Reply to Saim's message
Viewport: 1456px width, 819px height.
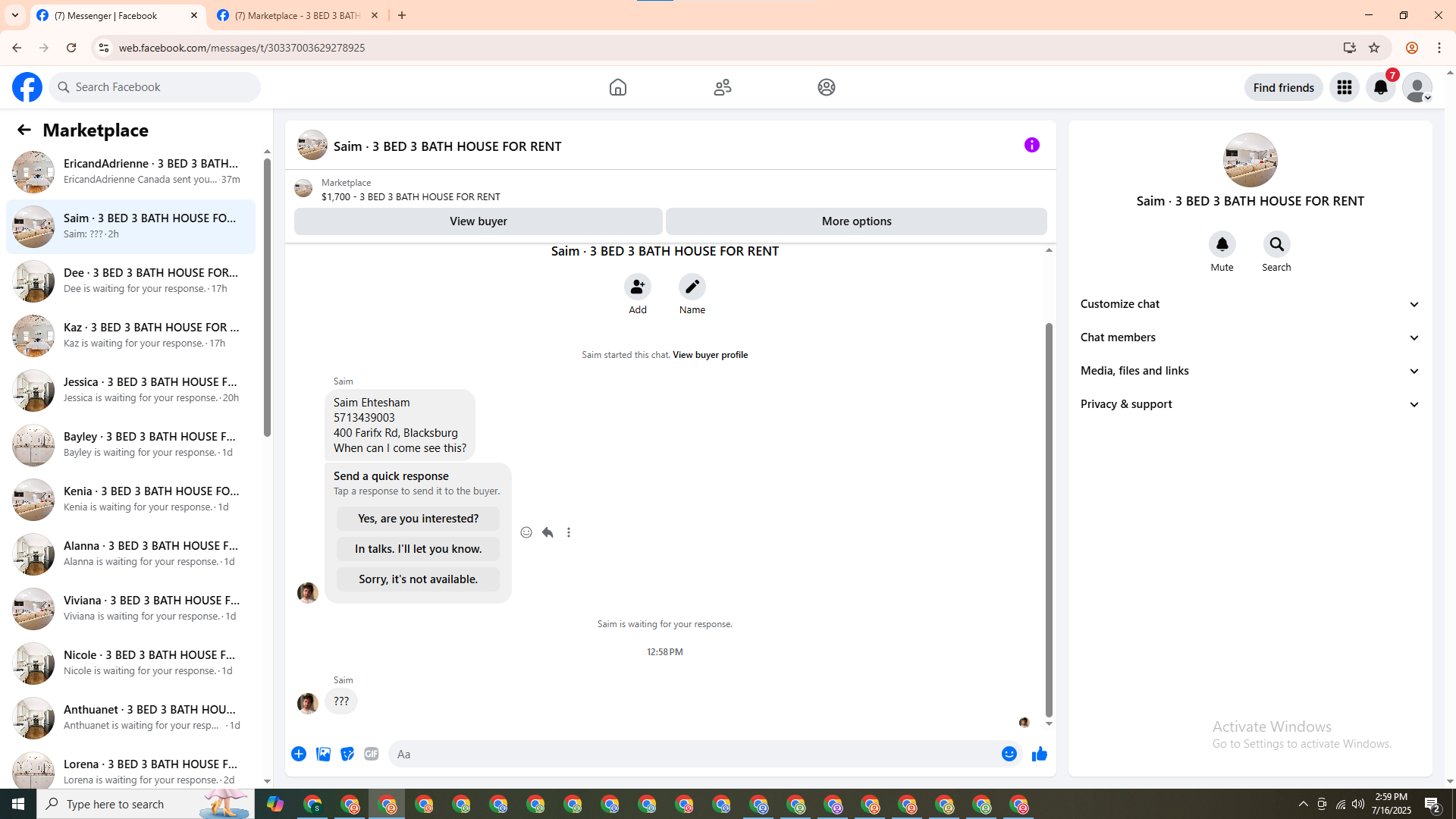click(548, 532)
